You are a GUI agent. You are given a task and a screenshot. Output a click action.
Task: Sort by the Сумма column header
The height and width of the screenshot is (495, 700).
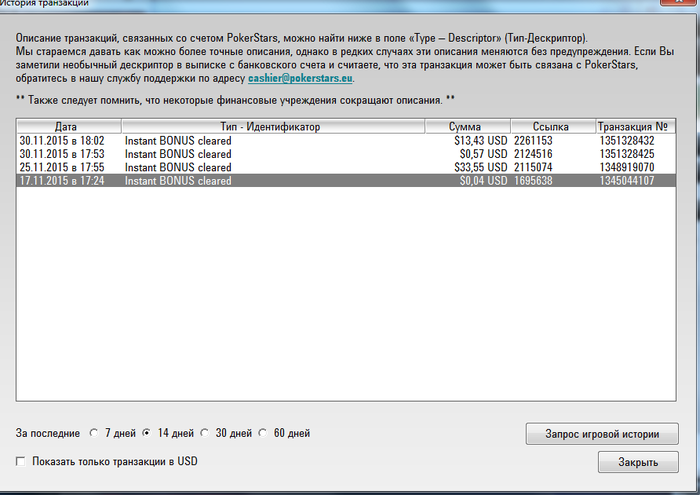[x=467, y=126]
